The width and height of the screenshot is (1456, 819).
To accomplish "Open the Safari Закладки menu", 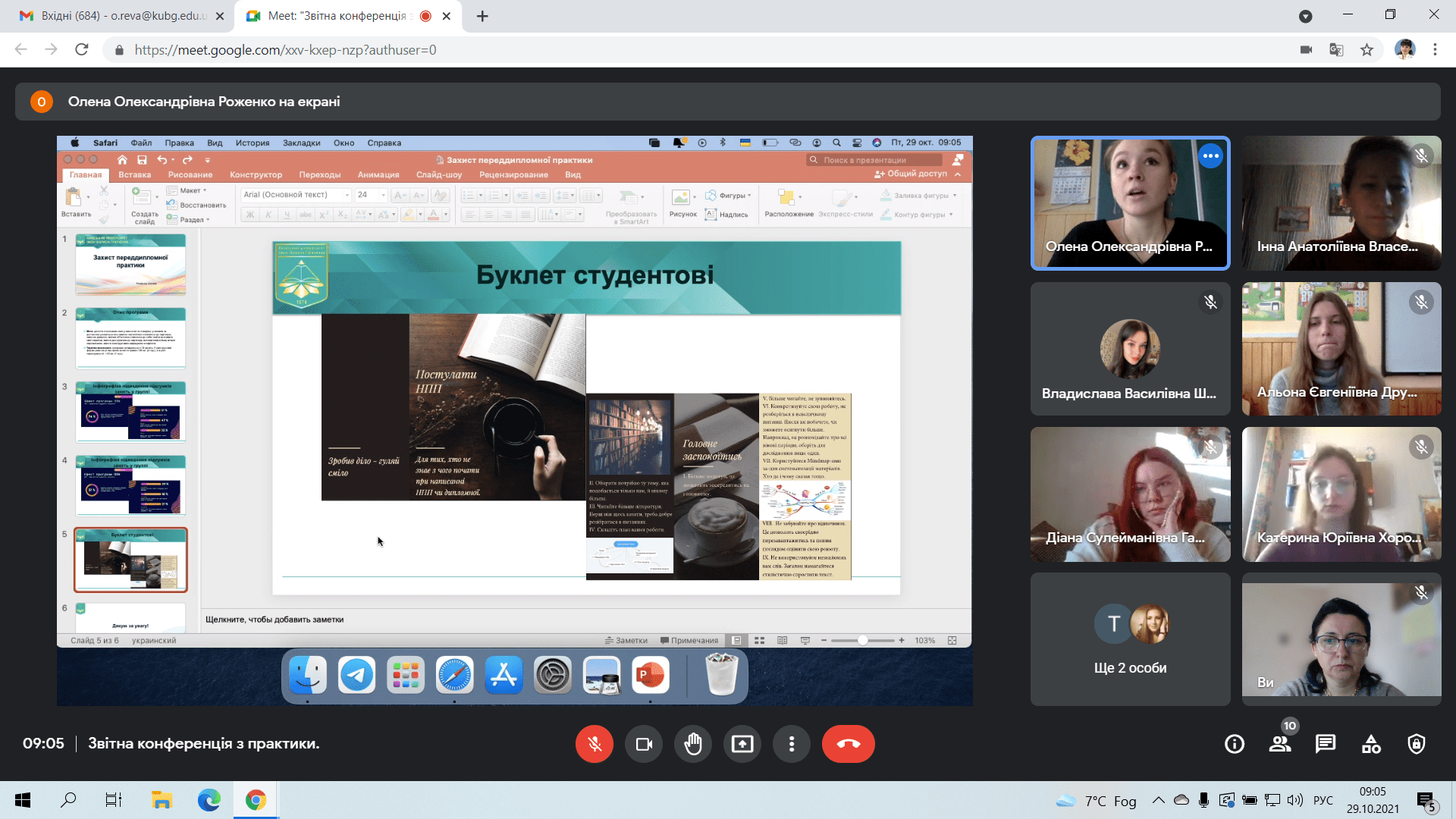I will pyautogui.click(x=300, y=143).
